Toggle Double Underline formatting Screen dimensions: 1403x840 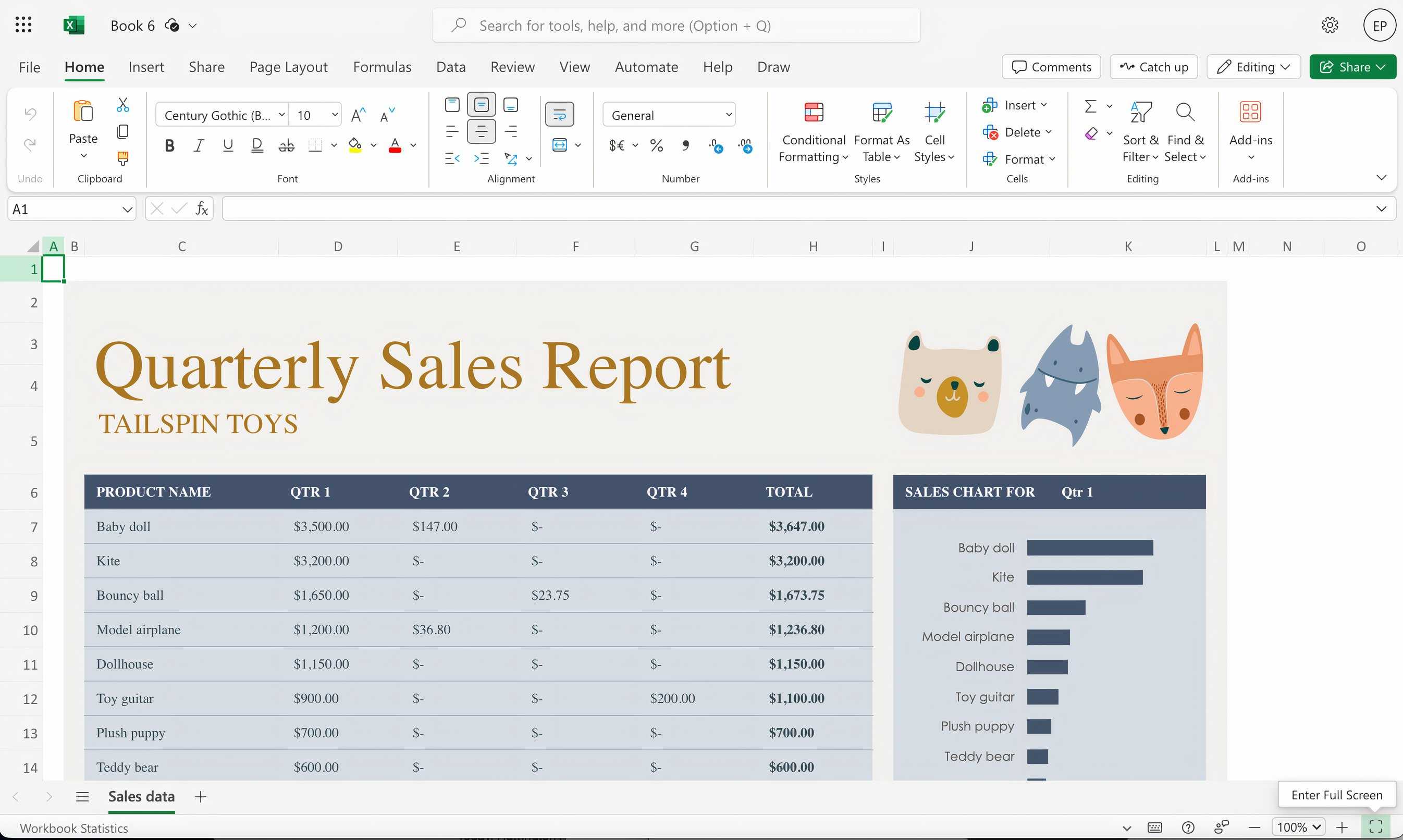point(257,146)
